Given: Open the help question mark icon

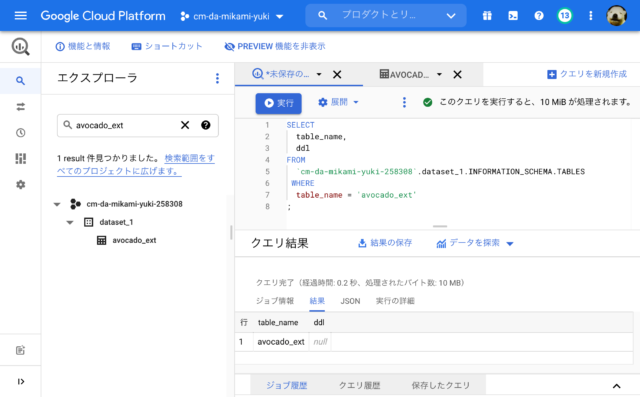Looking at the screenshot, I should (x=539, y=16).
